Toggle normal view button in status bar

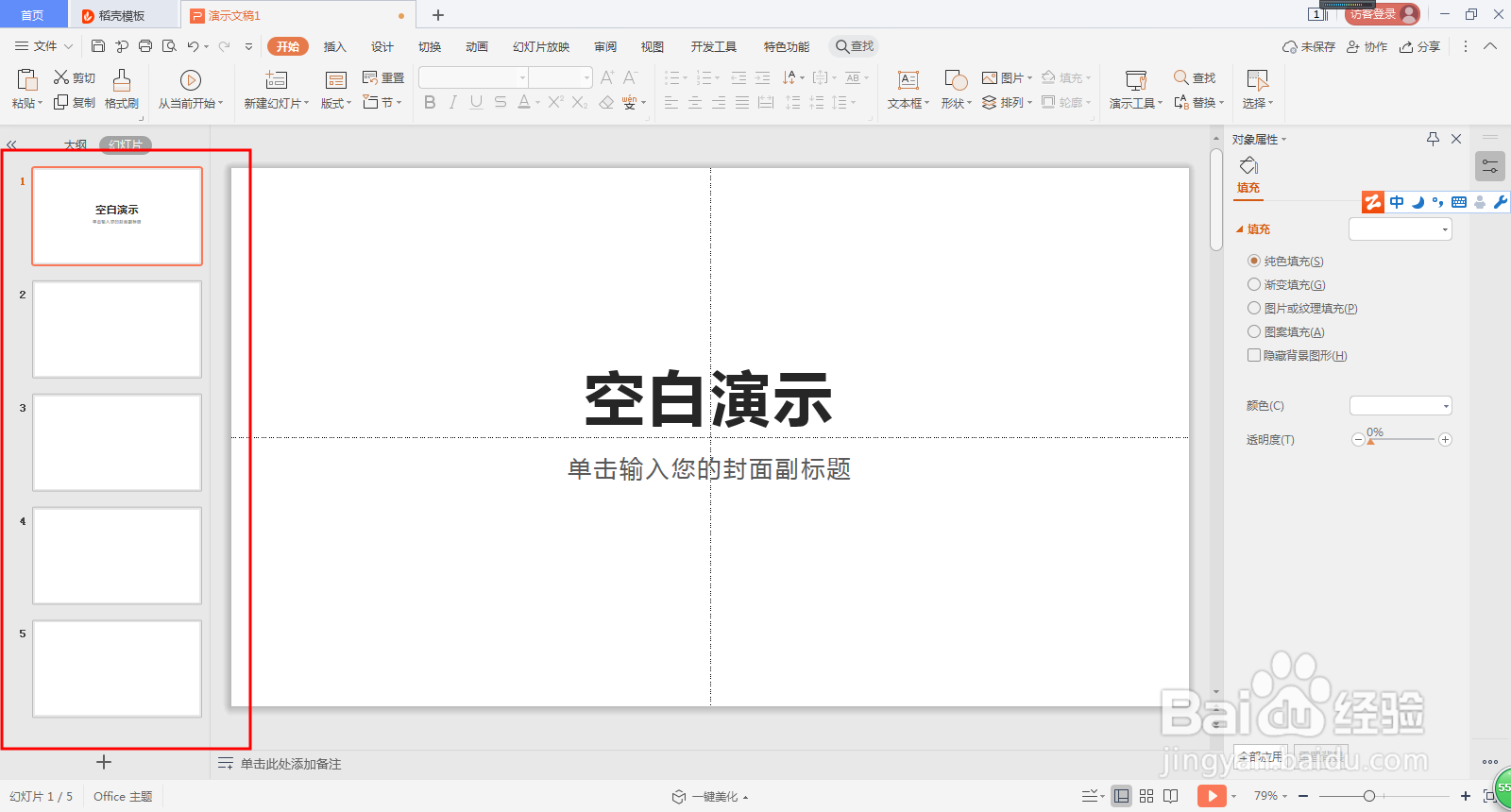point(1121,796)
